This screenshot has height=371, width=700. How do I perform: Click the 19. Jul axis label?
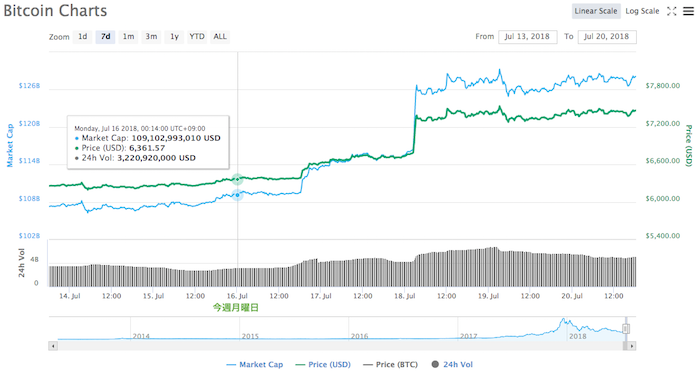pos(488,296)
